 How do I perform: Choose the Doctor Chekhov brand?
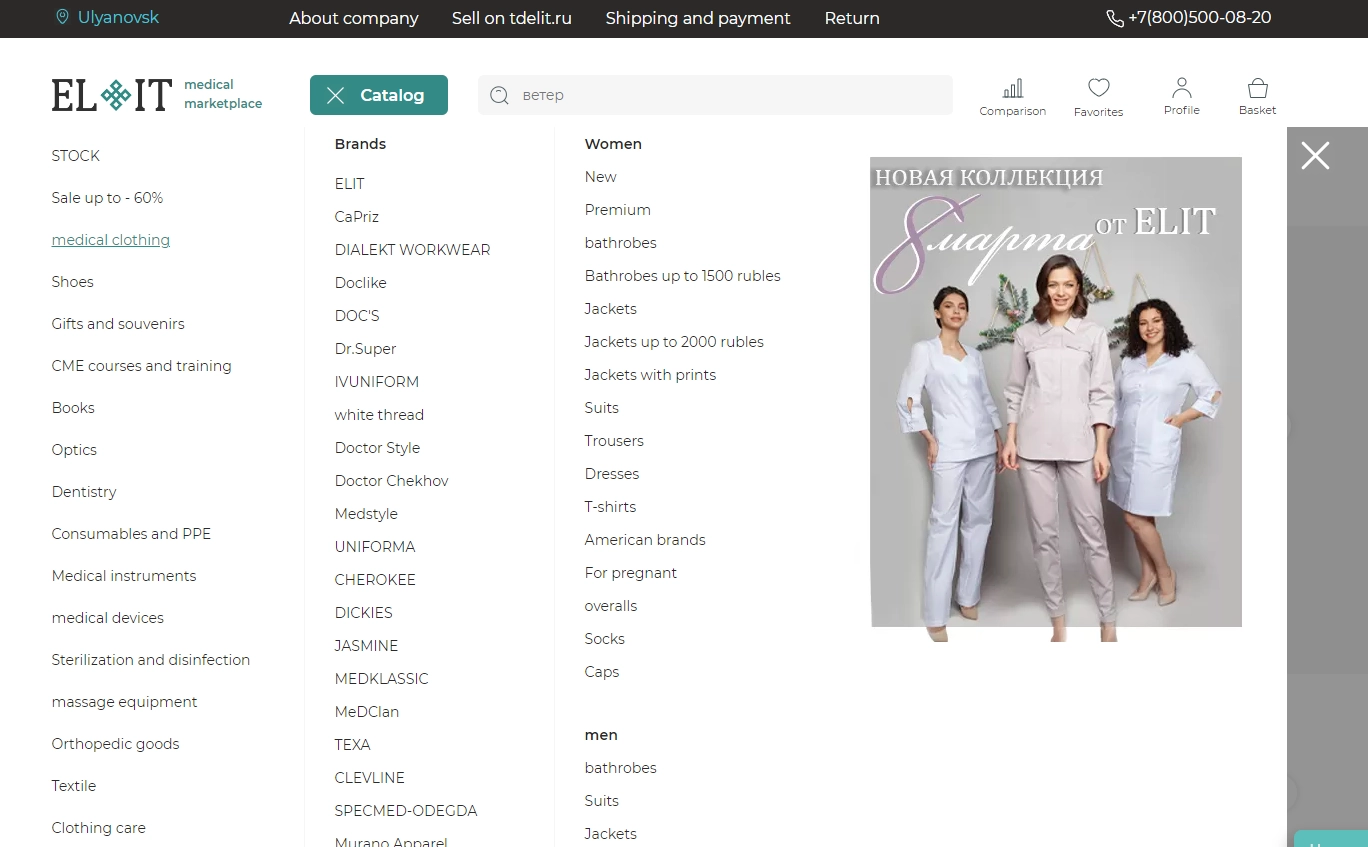pyautogui.click(x=392, y=481)
